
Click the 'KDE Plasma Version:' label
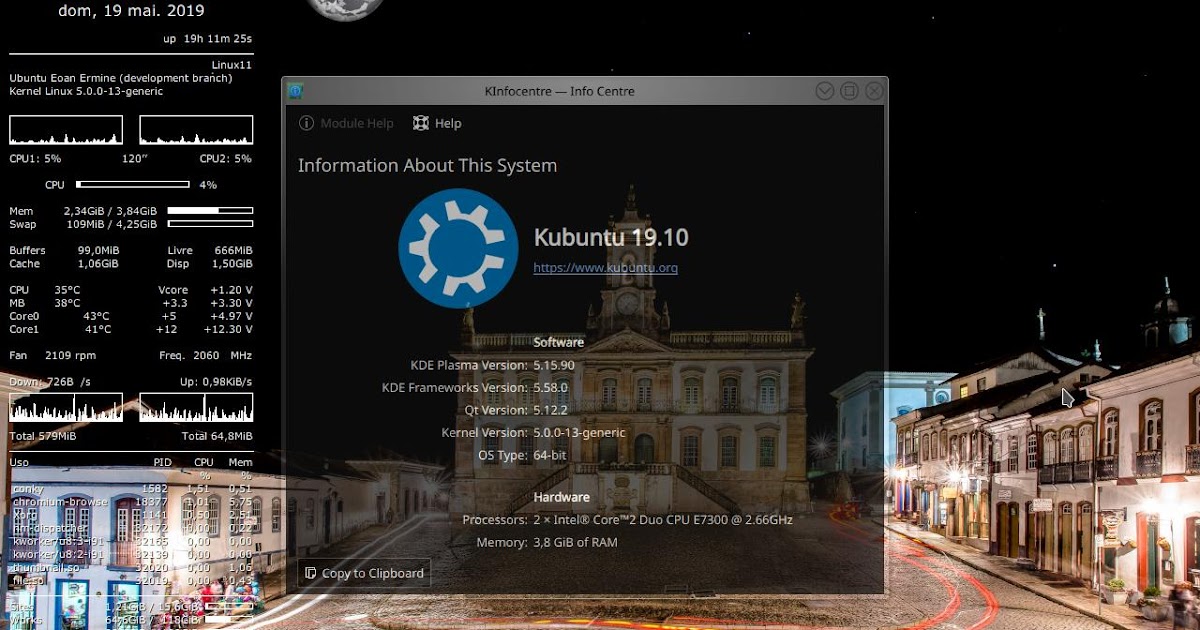point(469,365)
